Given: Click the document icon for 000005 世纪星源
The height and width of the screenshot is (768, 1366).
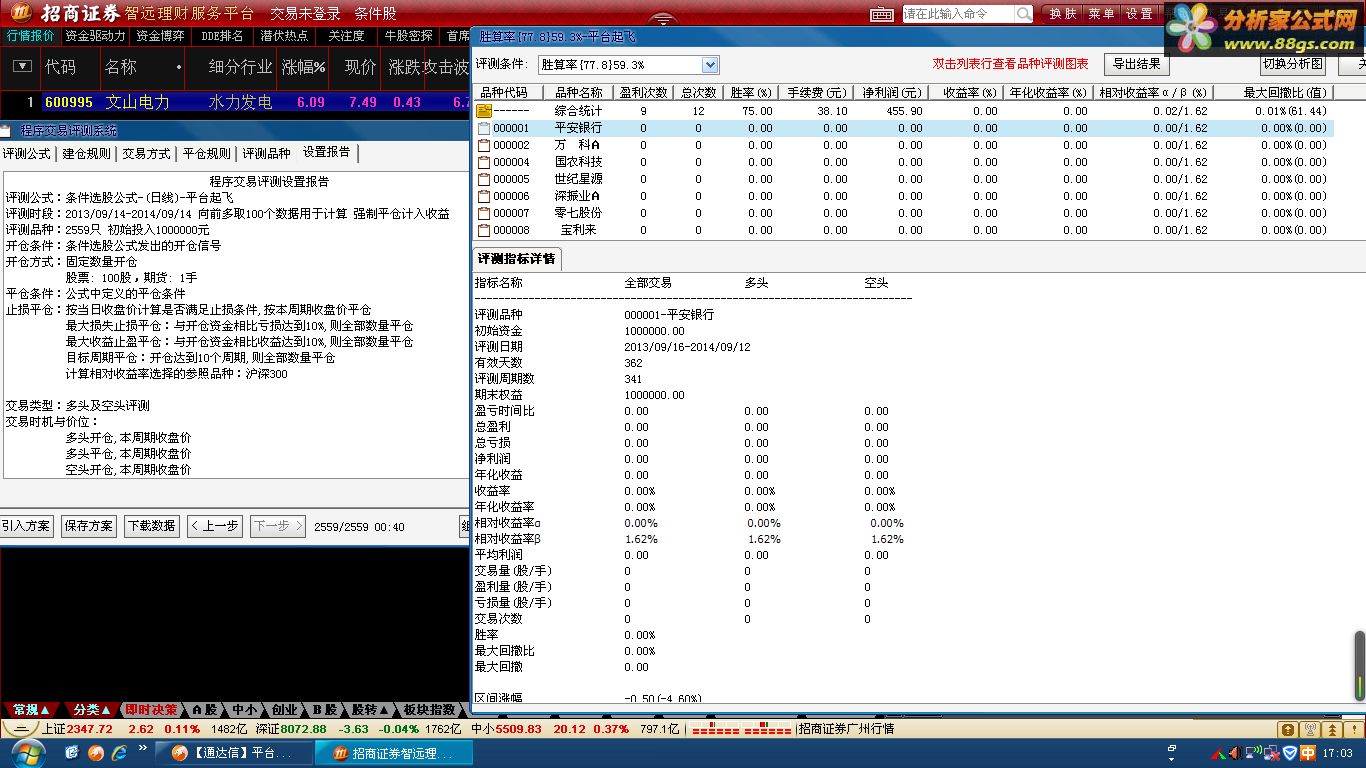Looking at the screenshot, I should click(x=484, y=179).
